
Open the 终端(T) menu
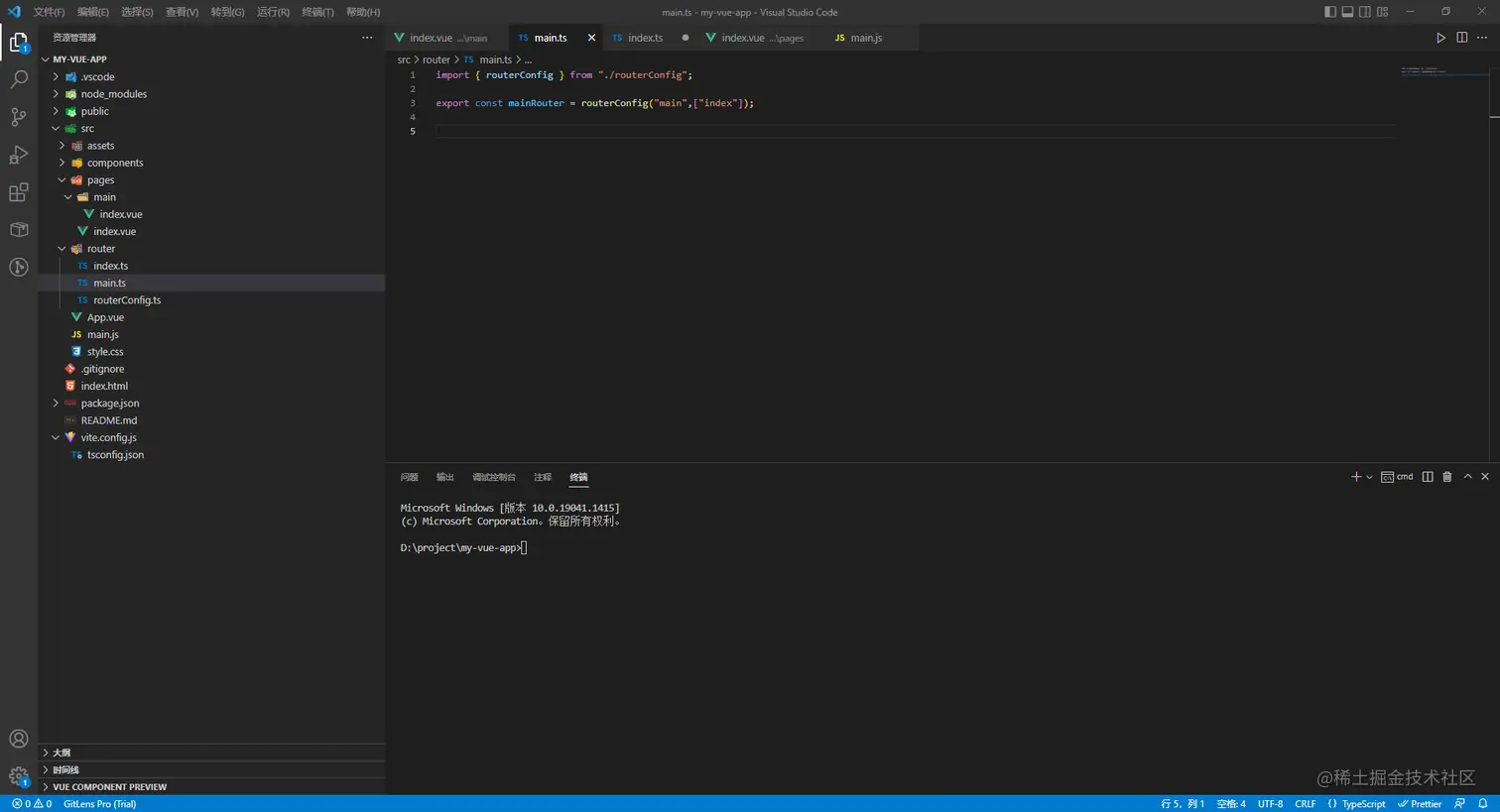coord(318,12)
